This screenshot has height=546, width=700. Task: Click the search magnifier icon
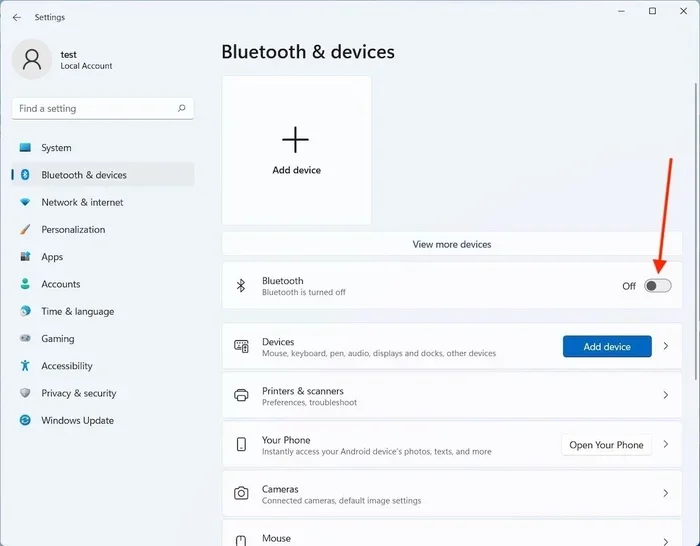coord(181,108)
